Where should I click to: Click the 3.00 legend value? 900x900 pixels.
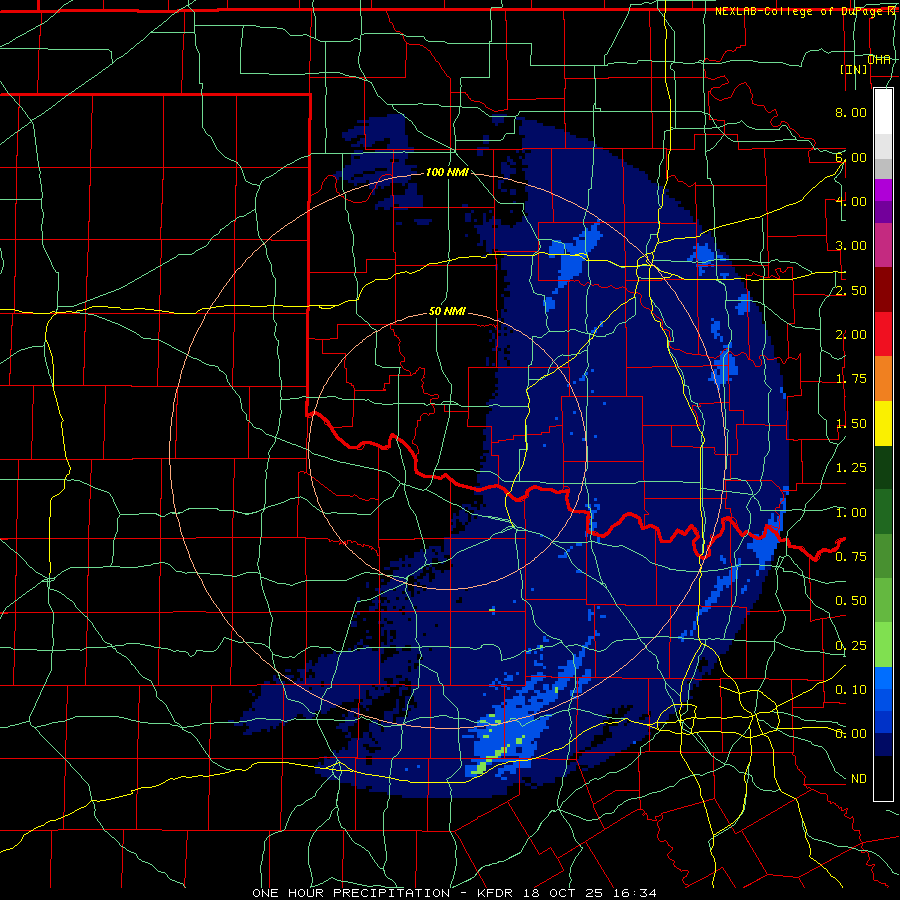[x=851, y=246]
